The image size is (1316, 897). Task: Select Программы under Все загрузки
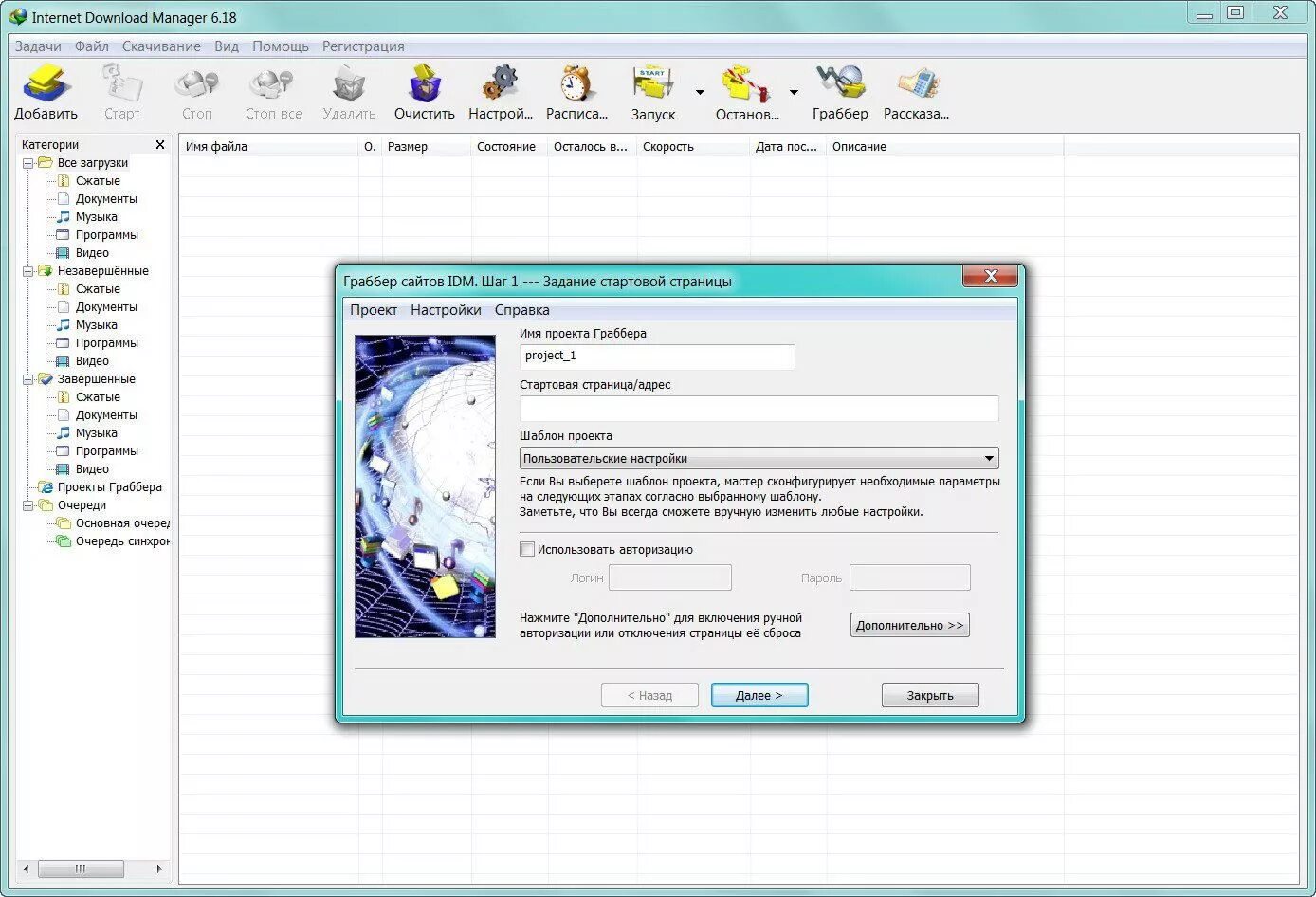point(107,235)
